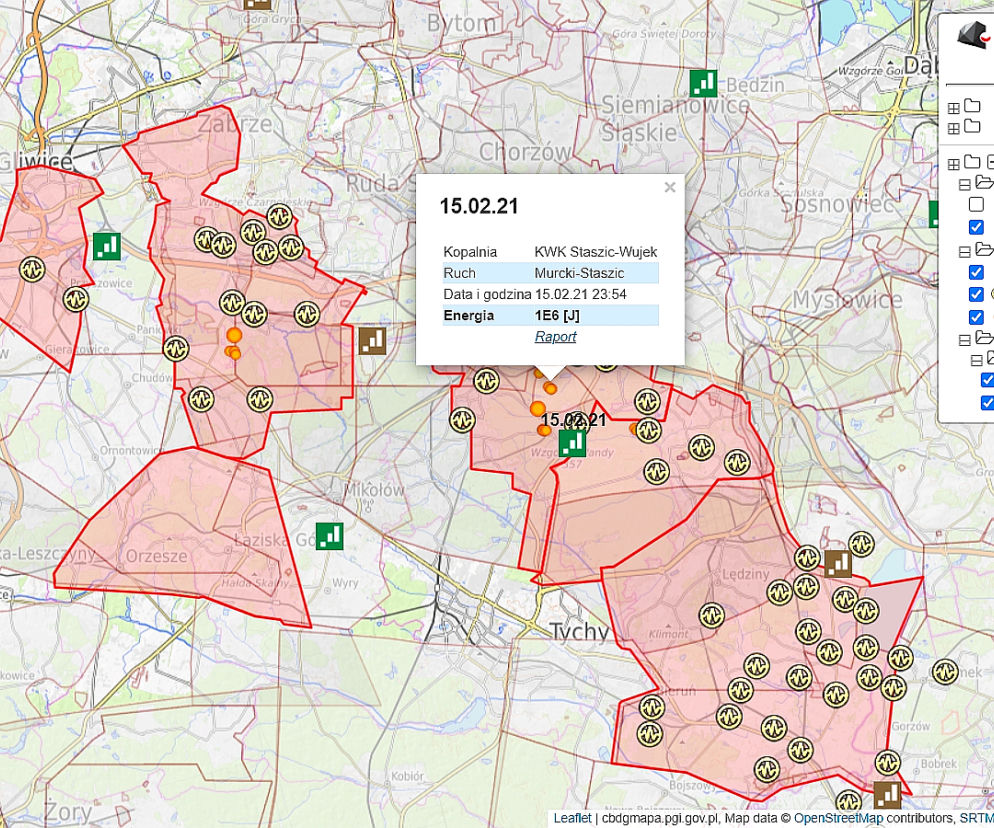
Task: Click lower seismic marker of Bieruń pair
Action: 649,734
